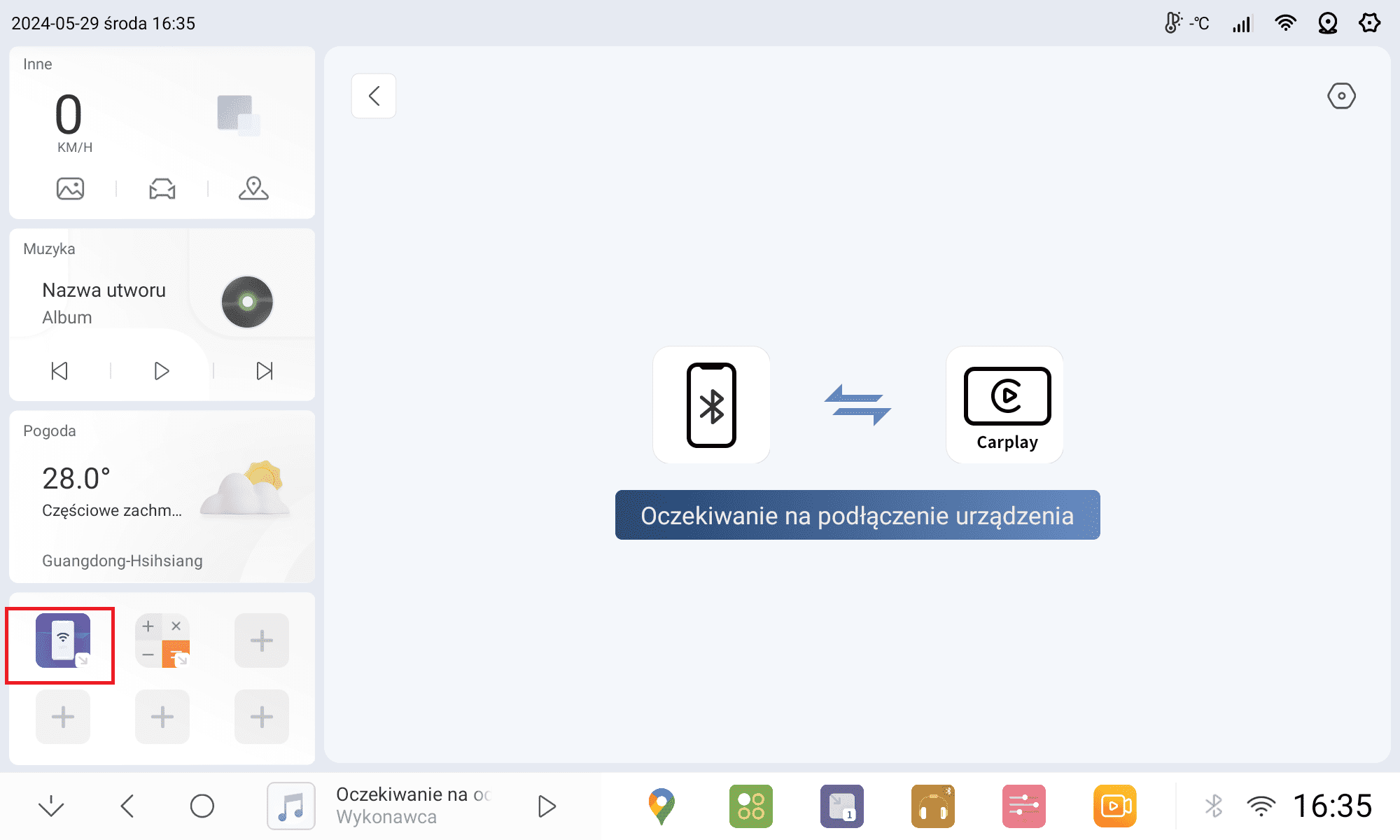The height and width of the screenshot is (840, 1400).
Task: Open the Pogoda weather widget temperature 28.0°
Action: pyautogui.click(x=76, y=479)
